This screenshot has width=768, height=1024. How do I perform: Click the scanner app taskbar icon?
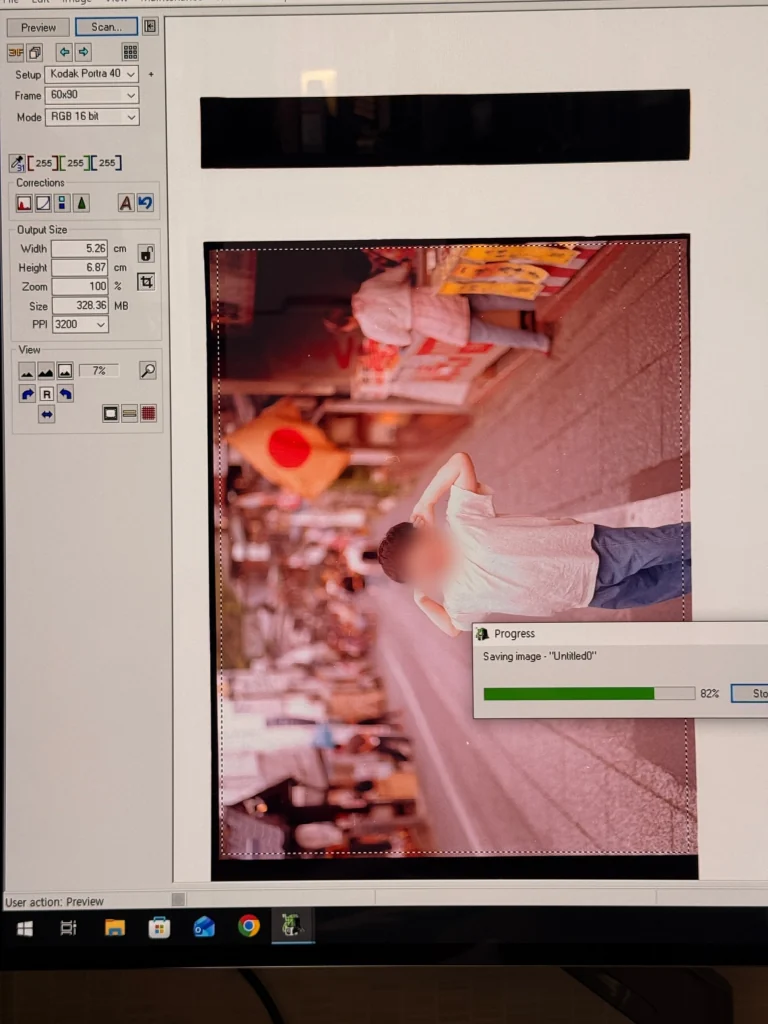[x=292, y=926]
